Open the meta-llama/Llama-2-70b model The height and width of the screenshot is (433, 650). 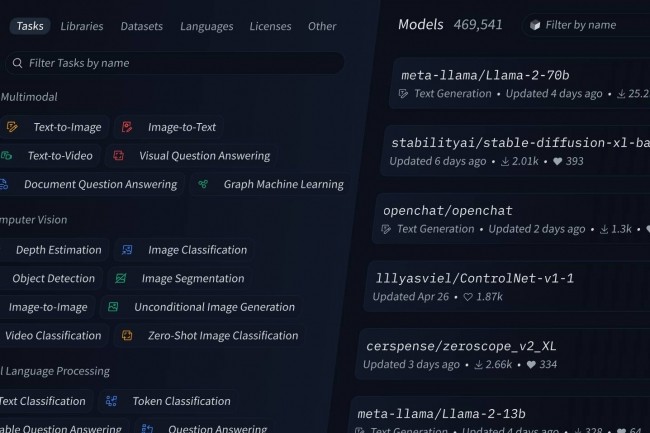click(485, 75)
